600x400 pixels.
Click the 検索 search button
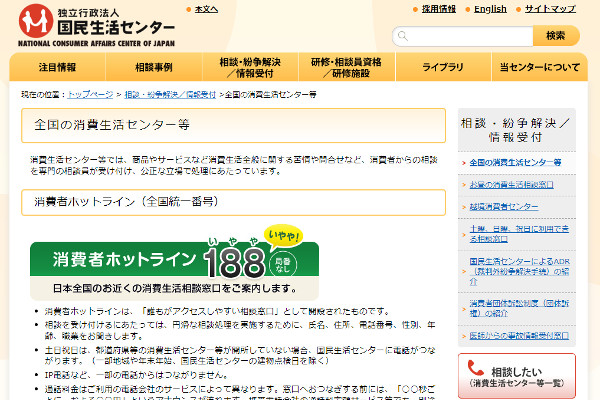pos(556,36)
